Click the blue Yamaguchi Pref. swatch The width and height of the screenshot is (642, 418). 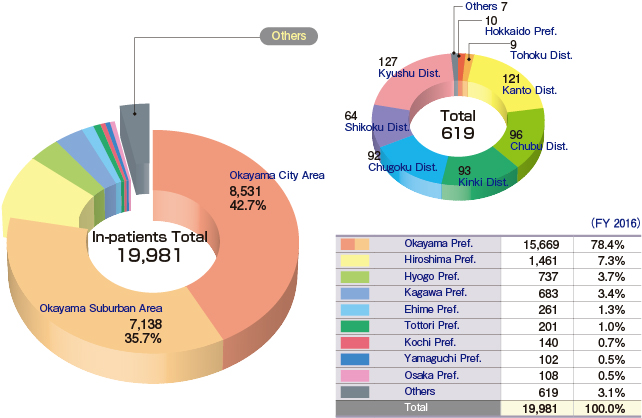355,359
